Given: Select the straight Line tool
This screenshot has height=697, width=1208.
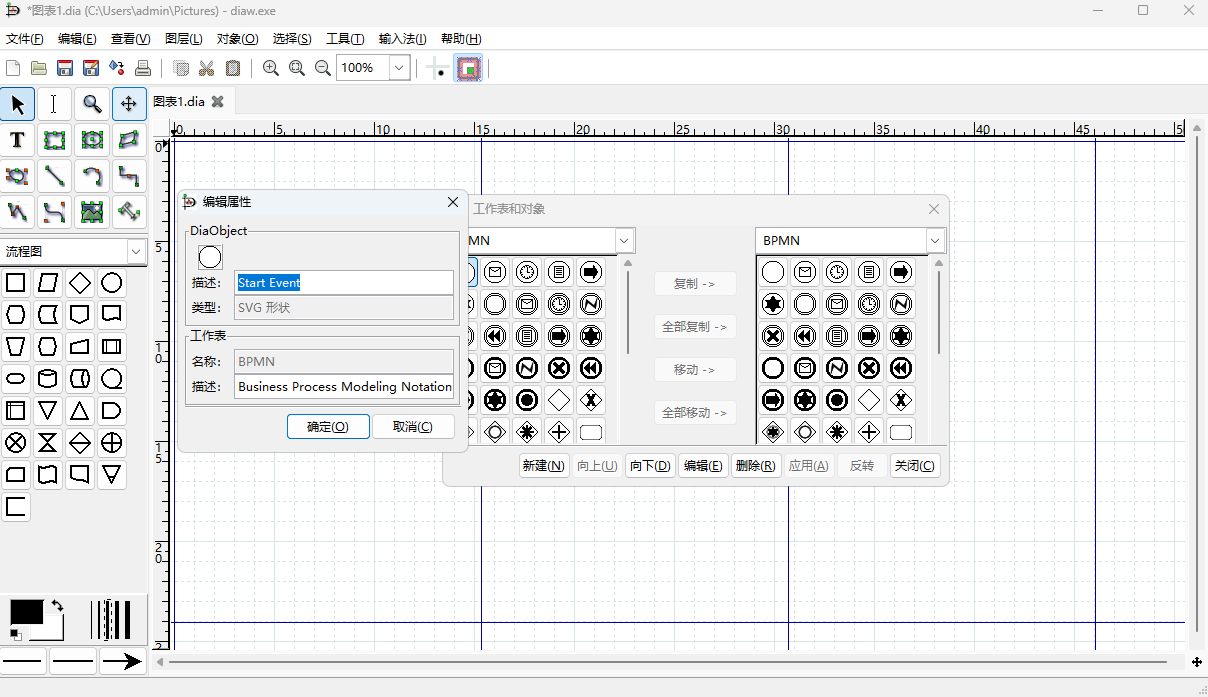Looking at the screenshot, I should [x=54, y=176].
